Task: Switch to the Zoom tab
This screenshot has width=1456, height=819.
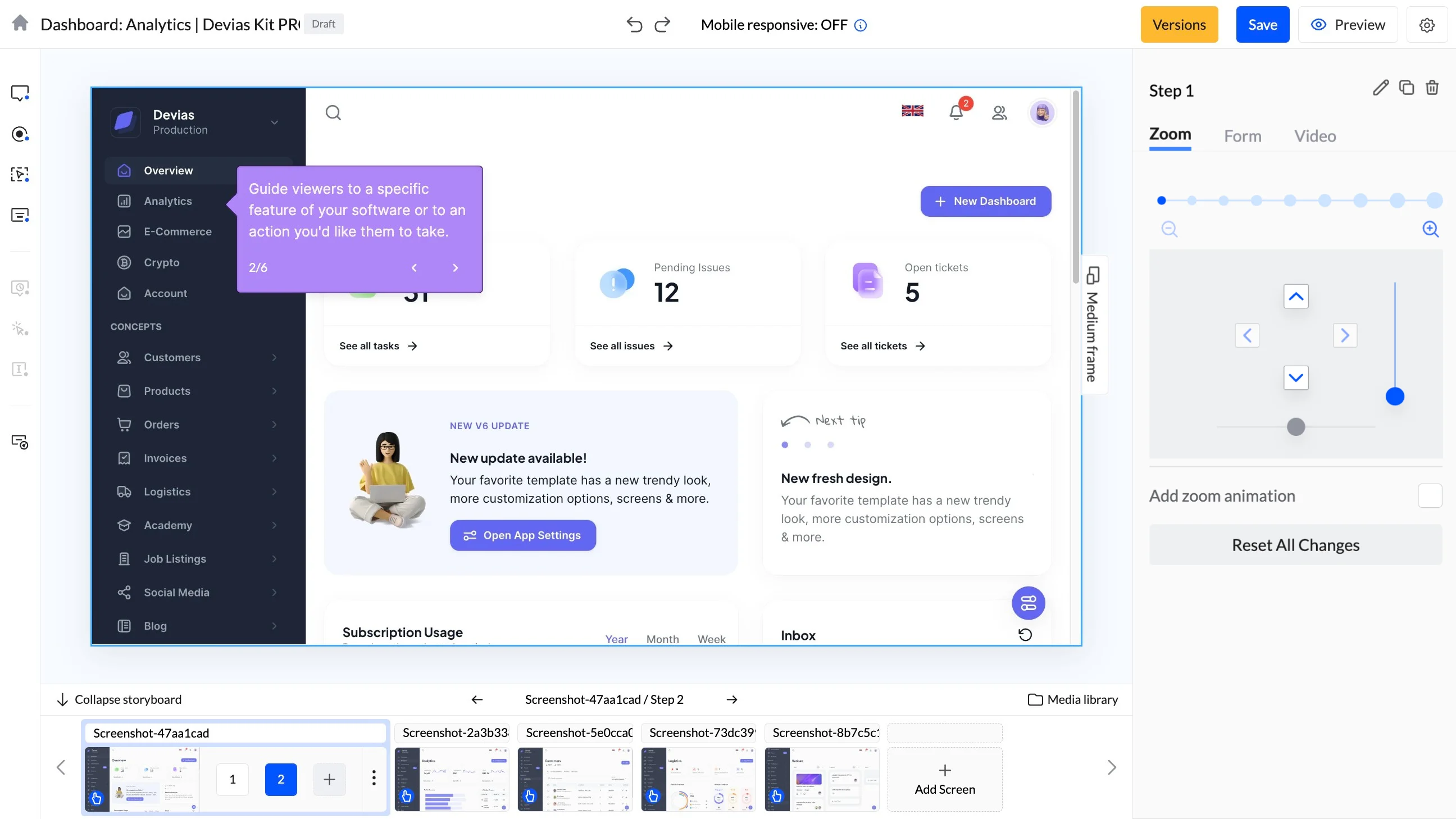Action: tap(1170, 135)
